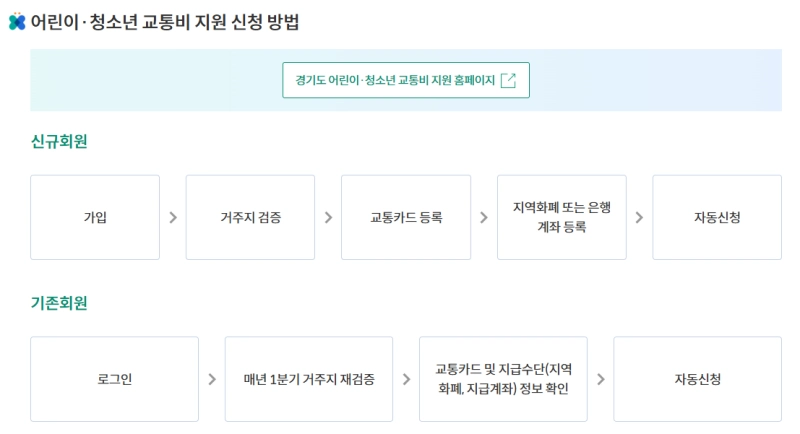The image size is (800, 434).
Task: Open the 경기도 어린이·청소년 교통비 지원 홈페이지 link
Action: [405, 80]
